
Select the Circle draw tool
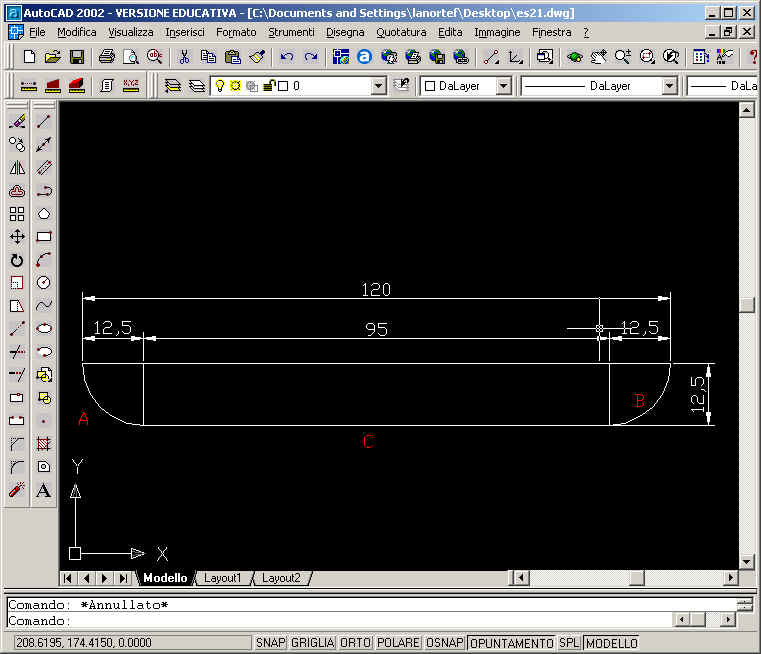tap(44, 283)
